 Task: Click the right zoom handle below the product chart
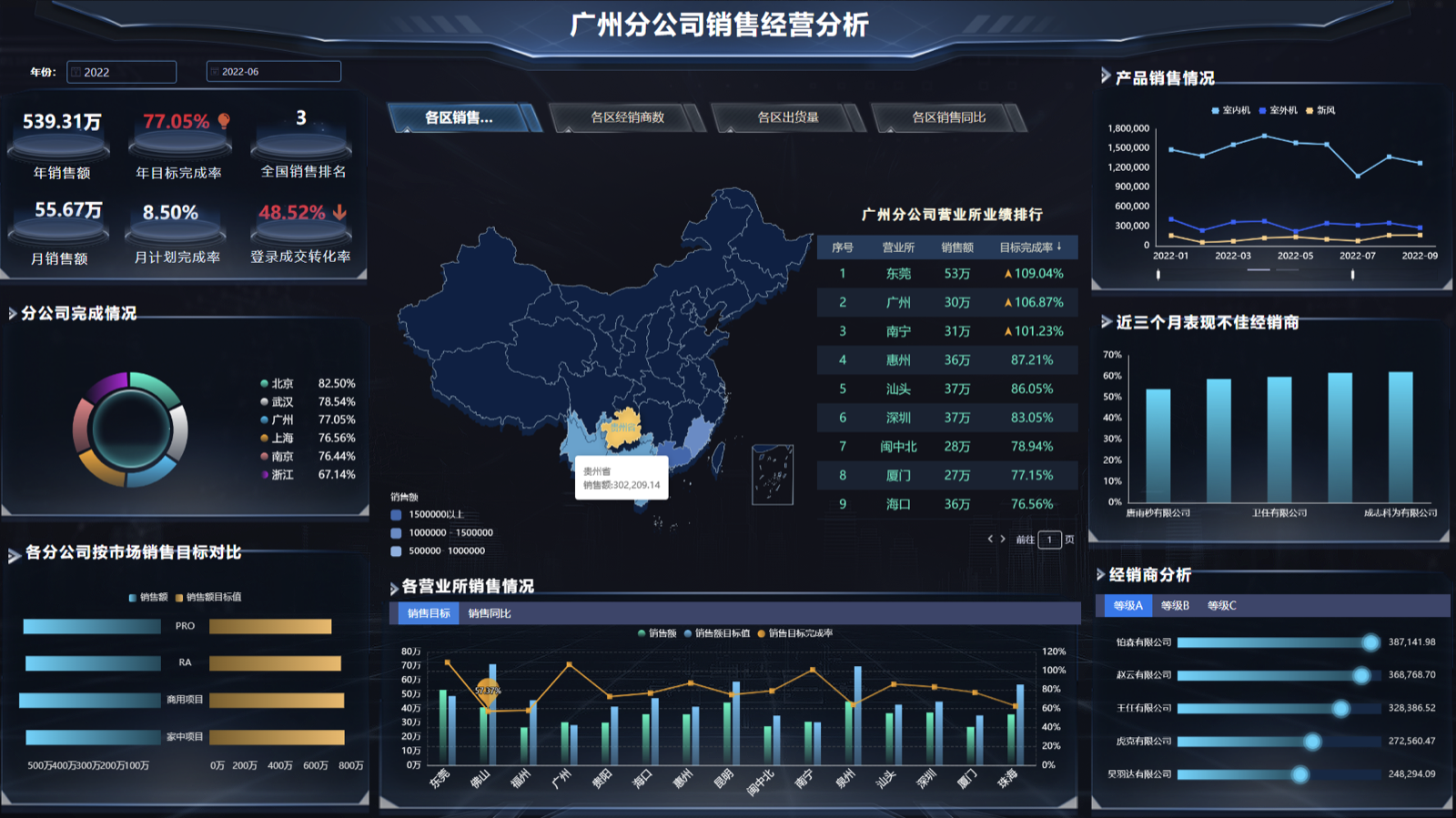coord(1352,274)
